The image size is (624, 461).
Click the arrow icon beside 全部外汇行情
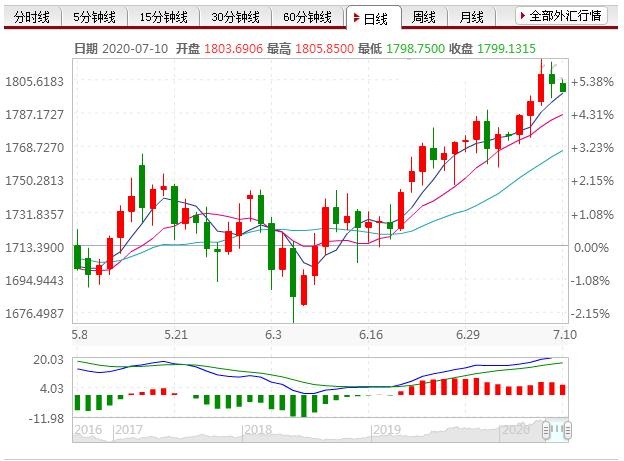(523, 16)
